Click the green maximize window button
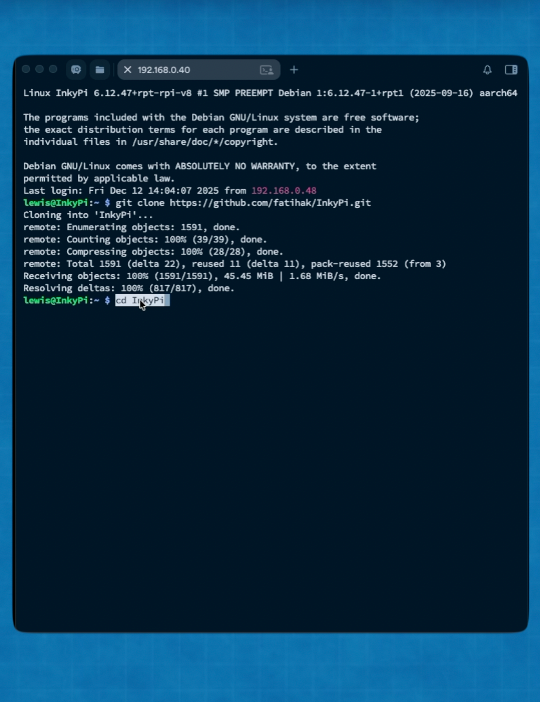 click(x=53, y=69)
